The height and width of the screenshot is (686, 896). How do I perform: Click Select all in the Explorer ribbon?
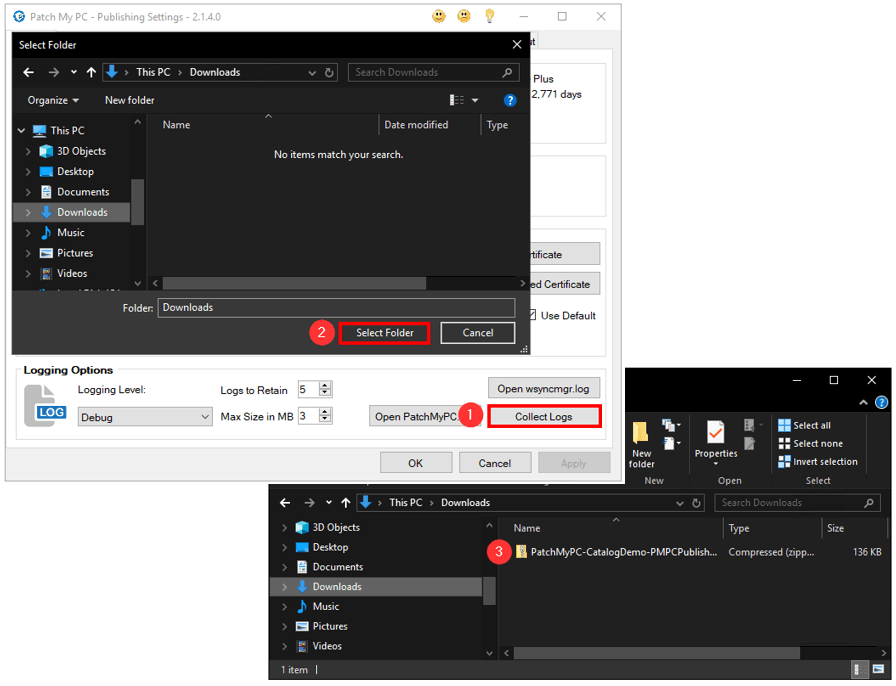(x=805, y=425)
